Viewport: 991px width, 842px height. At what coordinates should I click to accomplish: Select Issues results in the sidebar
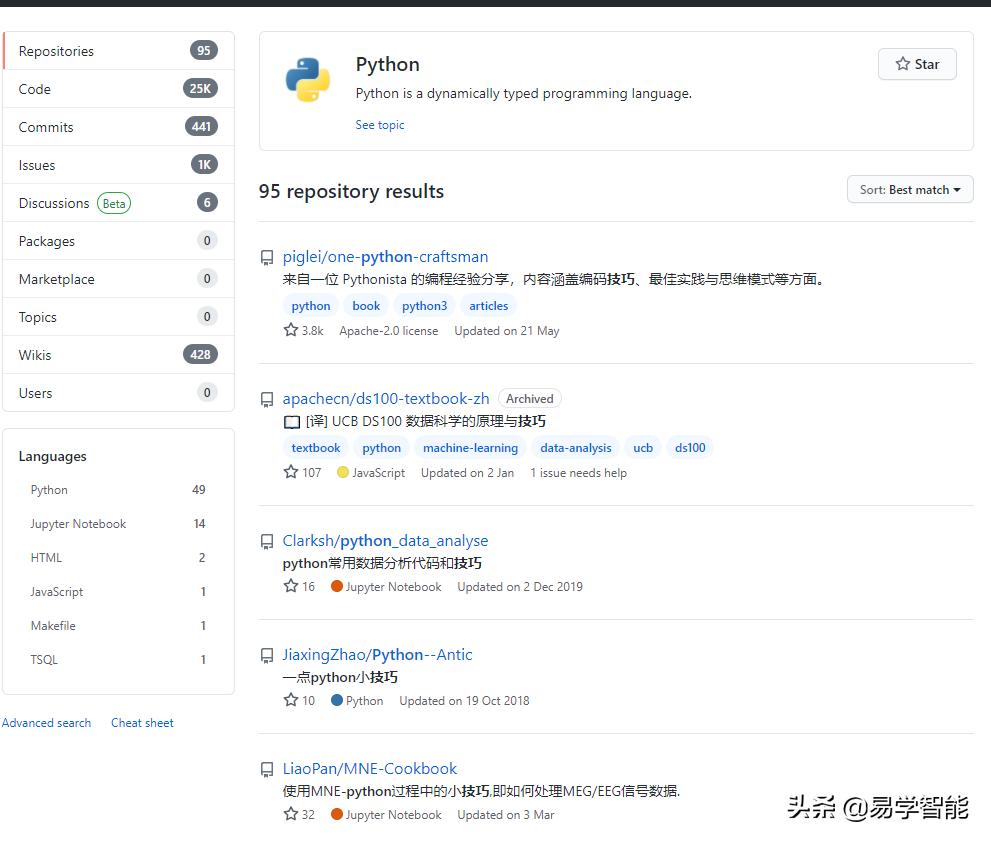click(119, 164)
